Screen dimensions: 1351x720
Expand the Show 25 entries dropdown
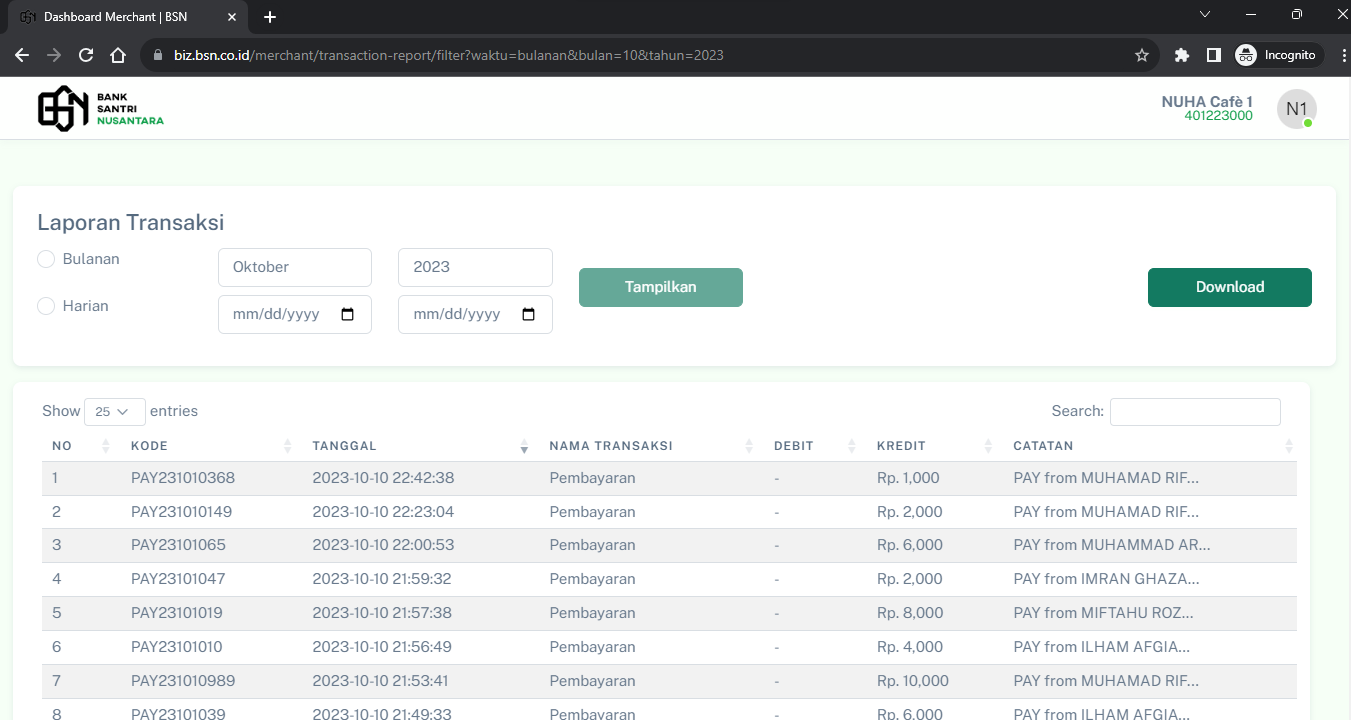(114, 411)
